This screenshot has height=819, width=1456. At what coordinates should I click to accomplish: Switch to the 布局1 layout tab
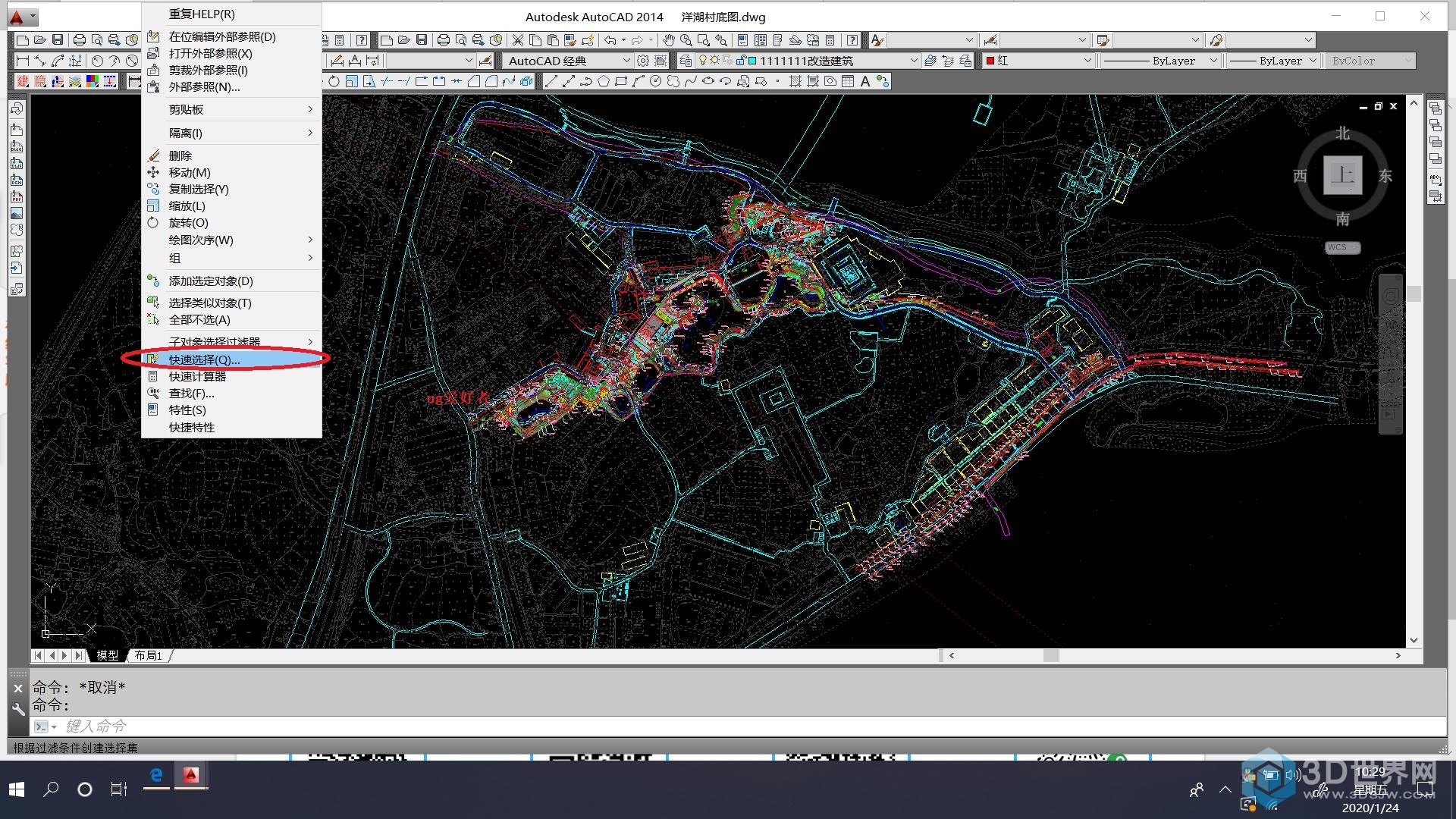pos(149,655)
